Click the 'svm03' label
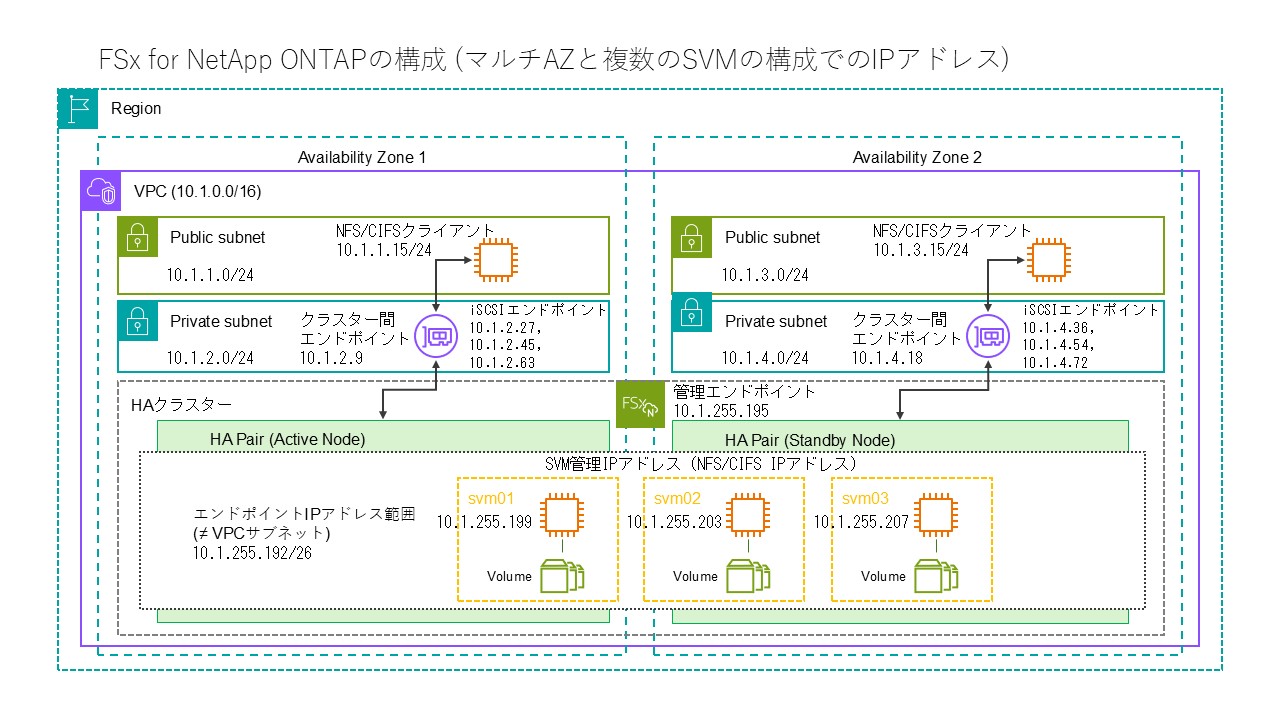Screen dimensions: 1280x720 click(864, 497)
